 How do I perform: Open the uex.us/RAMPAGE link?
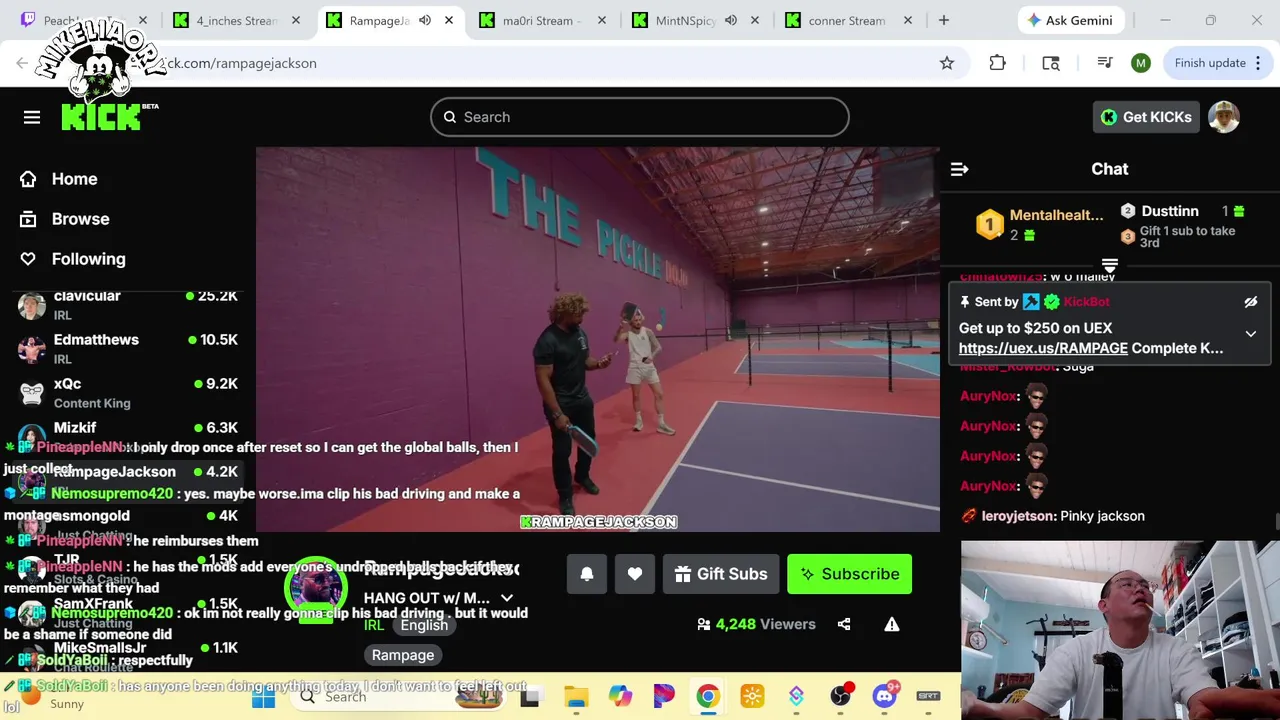click(x=1043, y=348)
